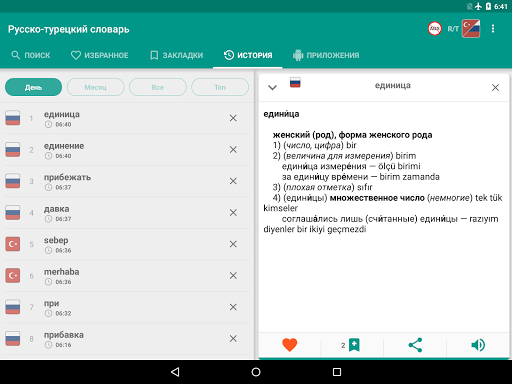
Task: Select the Месяц filter chip
Action: (x=95, y=87)
